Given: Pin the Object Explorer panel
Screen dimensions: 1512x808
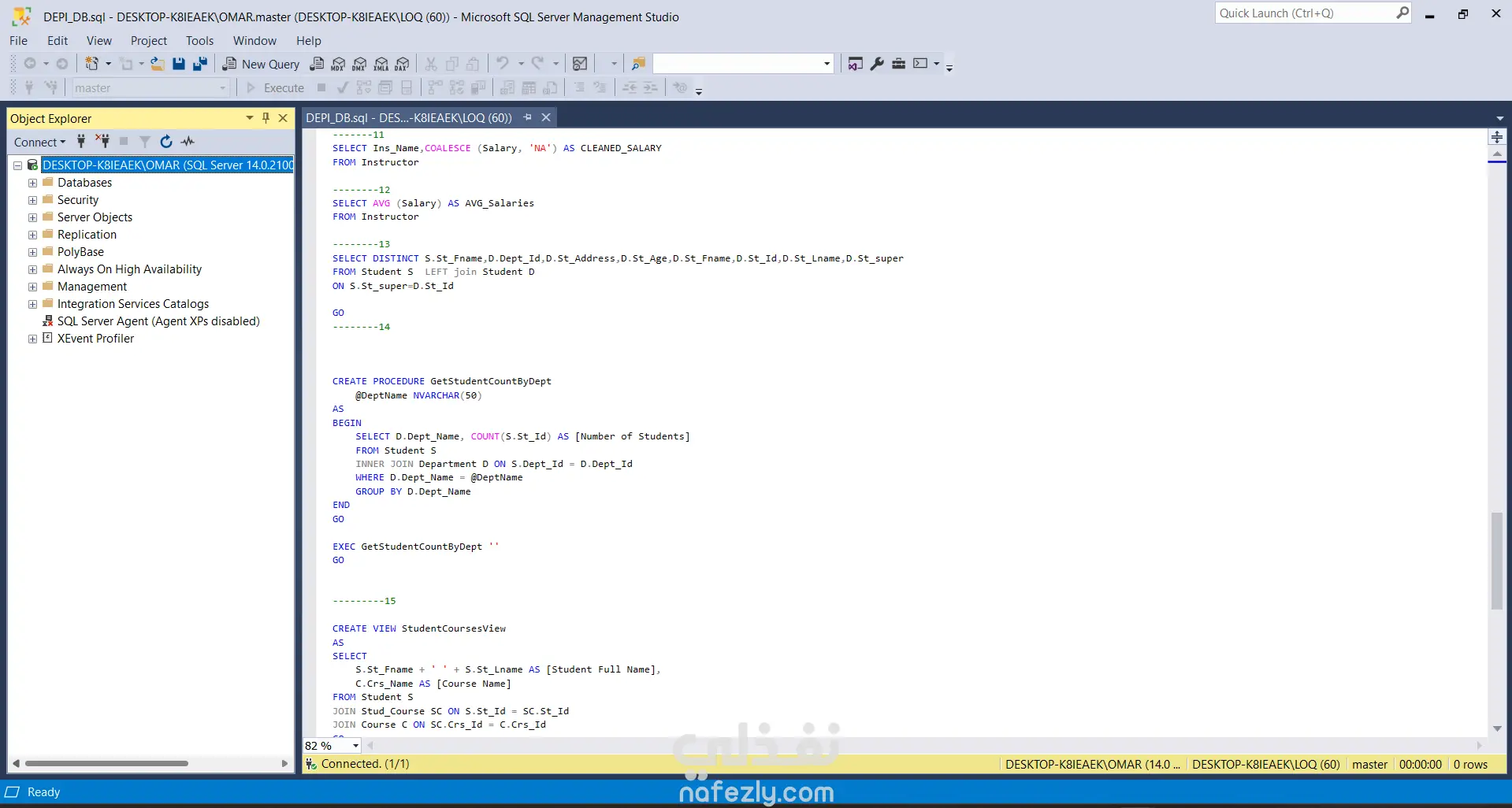Looking at the screenshot, I should pyautogui.click(x=266, y=118).
